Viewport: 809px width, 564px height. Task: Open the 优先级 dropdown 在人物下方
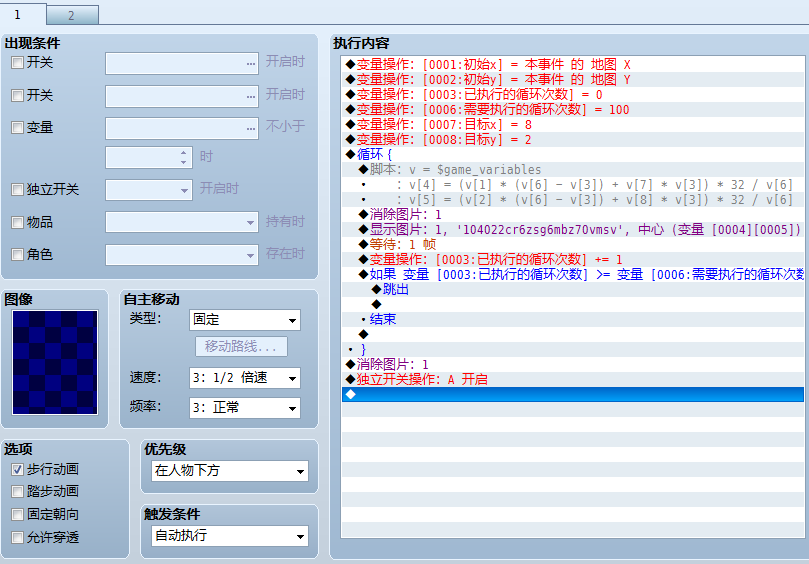point(230,471)
